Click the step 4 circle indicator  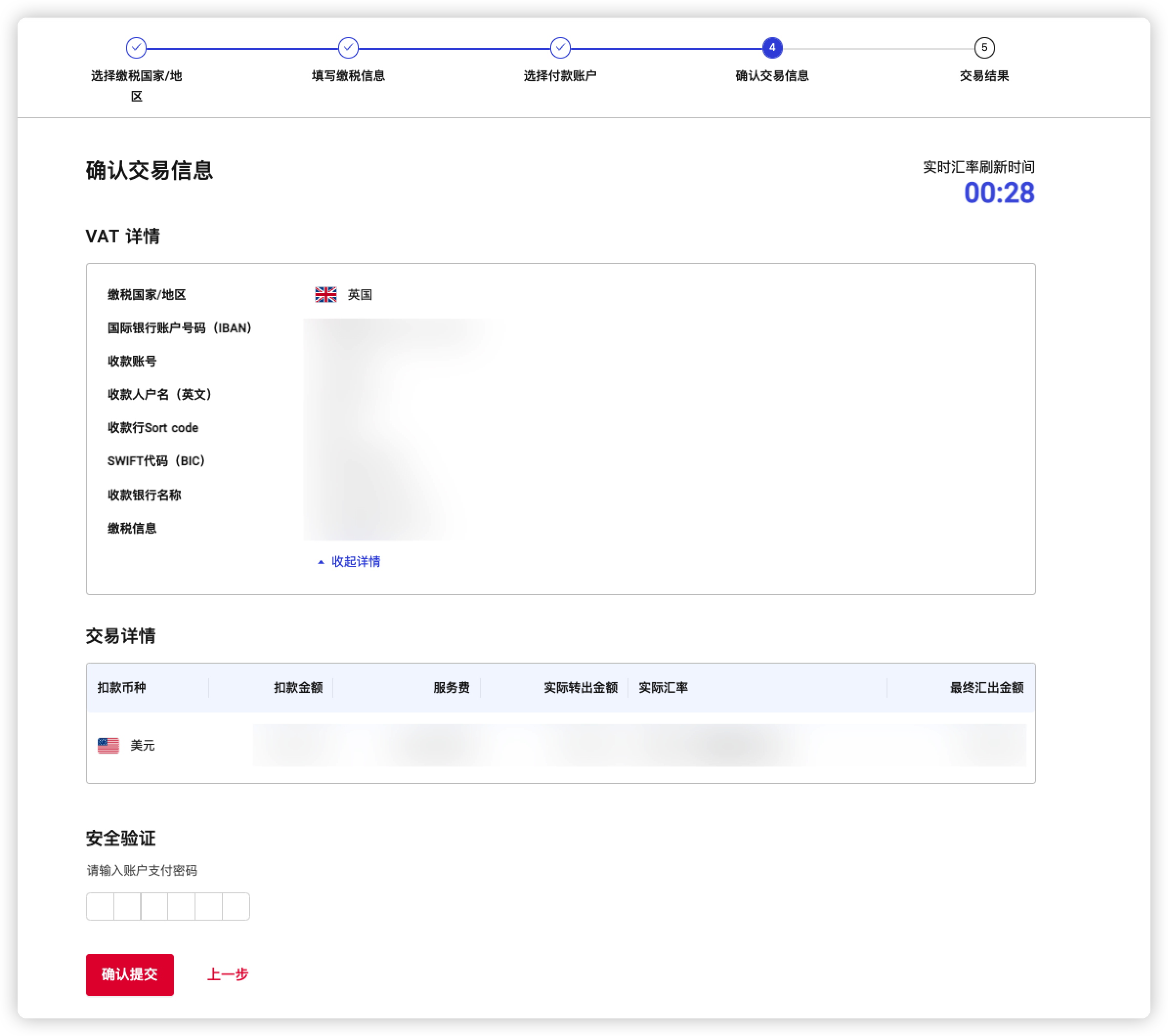(x=772, y=48)
